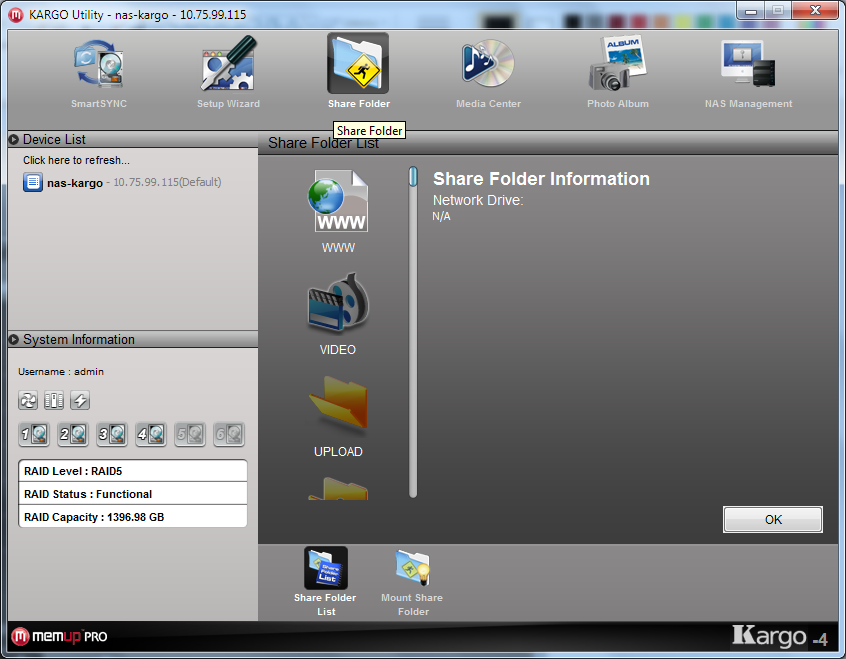Select the VIDEO share folder

(338, 314)
